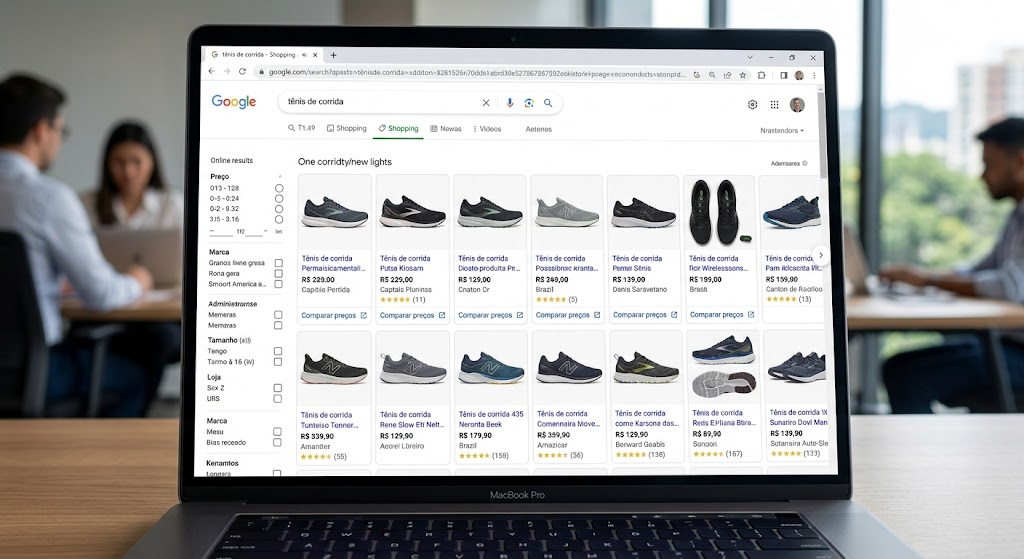The width and height of the screenshot is (1024, 559).
Task: Submit search using the magnifier icon
Action: coord(548,103)
